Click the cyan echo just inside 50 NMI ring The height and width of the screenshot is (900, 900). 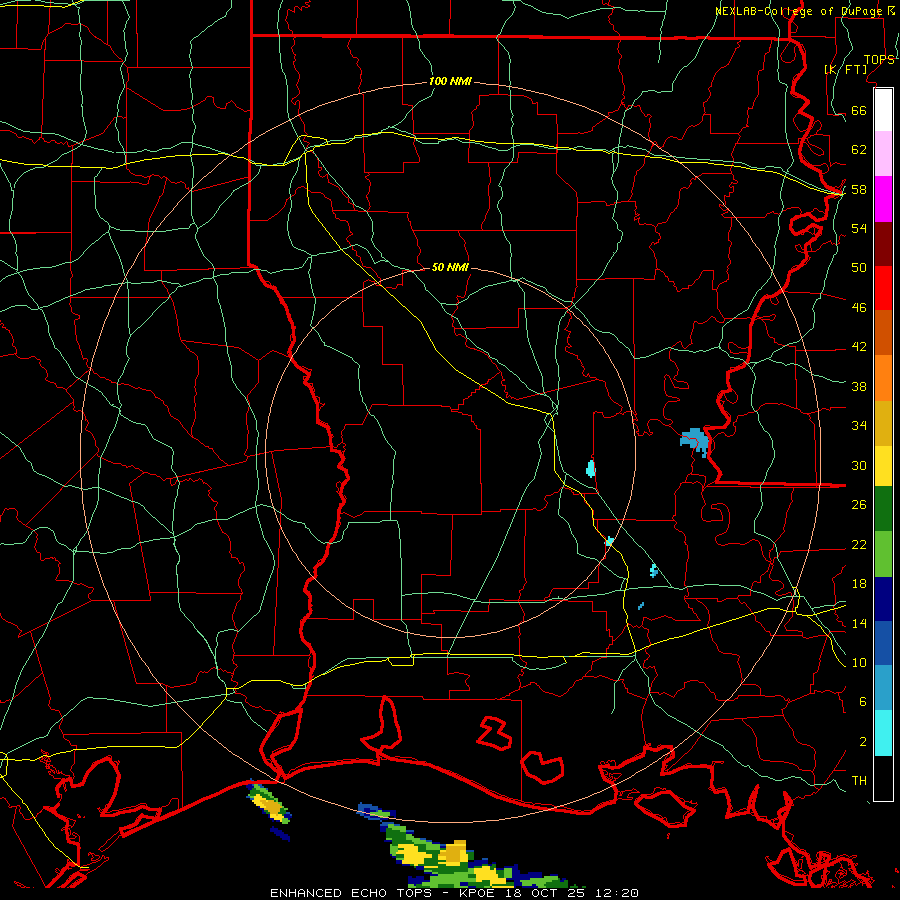pyautogui.click(x=591, y=468)
